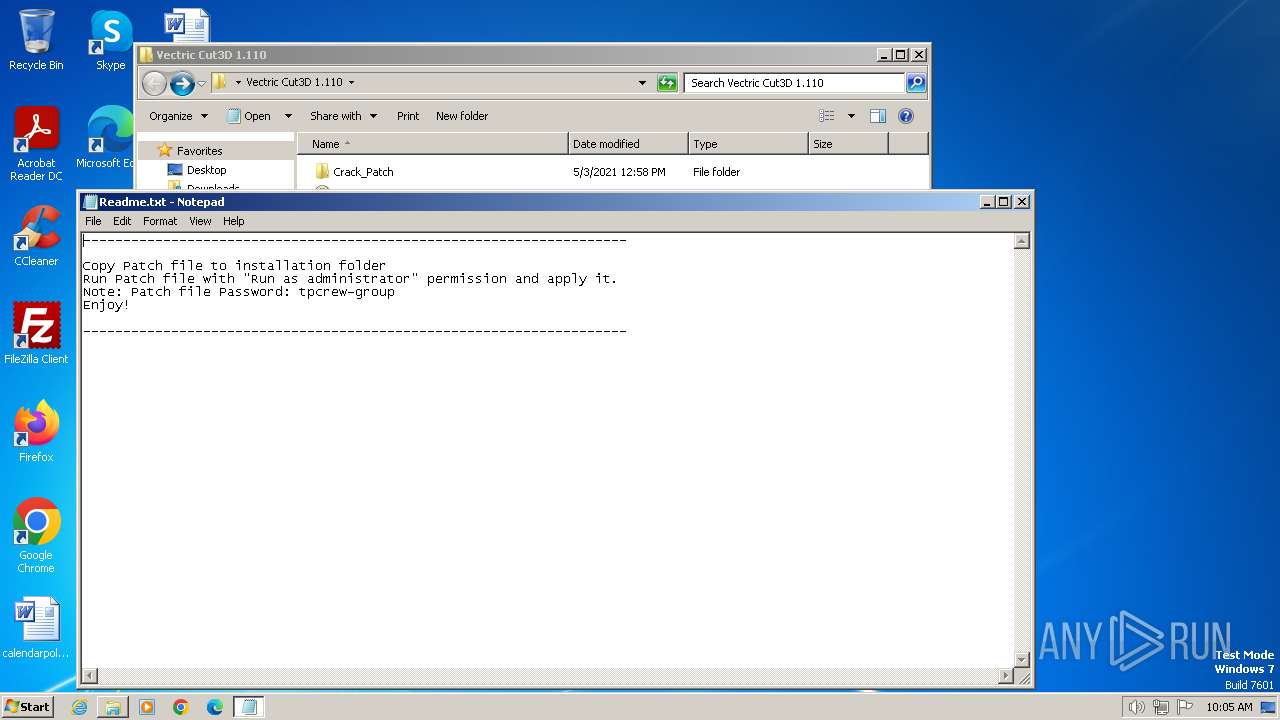Minimize the Vectric Cut3D Explorer window
Screen dimensions: 1280x720
[884, 55]
